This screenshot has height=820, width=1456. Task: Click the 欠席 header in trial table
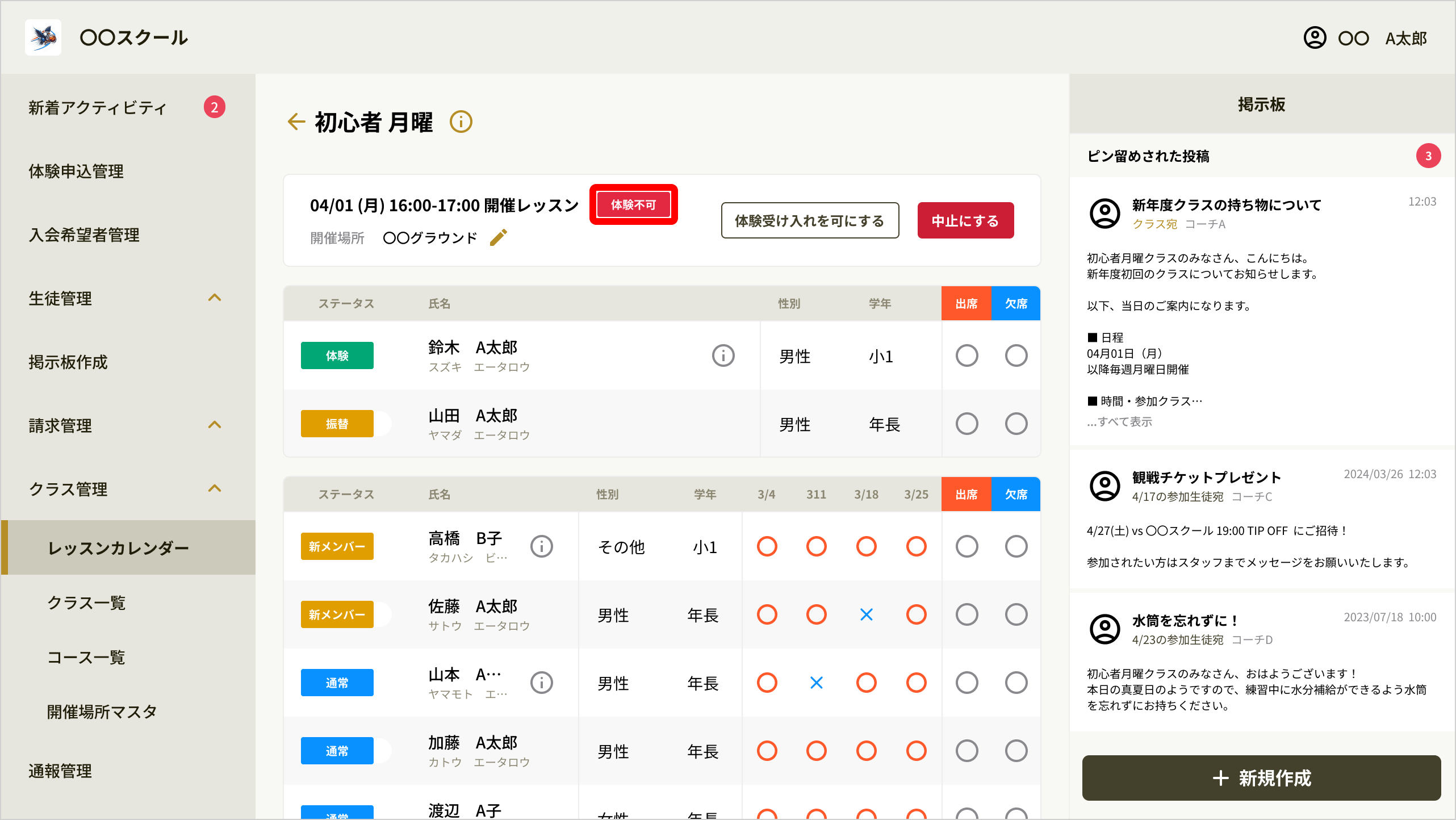[x=1016, y=304]
